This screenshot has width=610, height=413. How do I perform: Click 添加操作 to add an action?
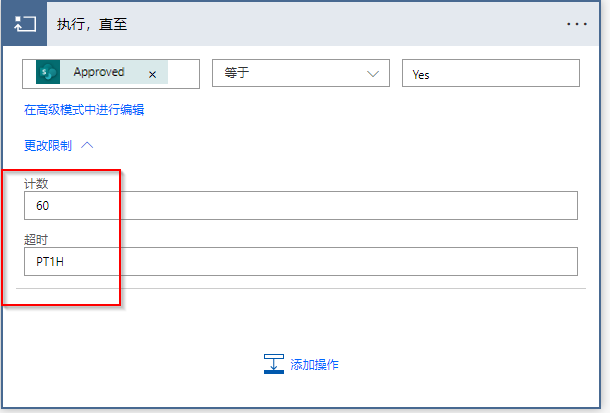coord(314,364)
